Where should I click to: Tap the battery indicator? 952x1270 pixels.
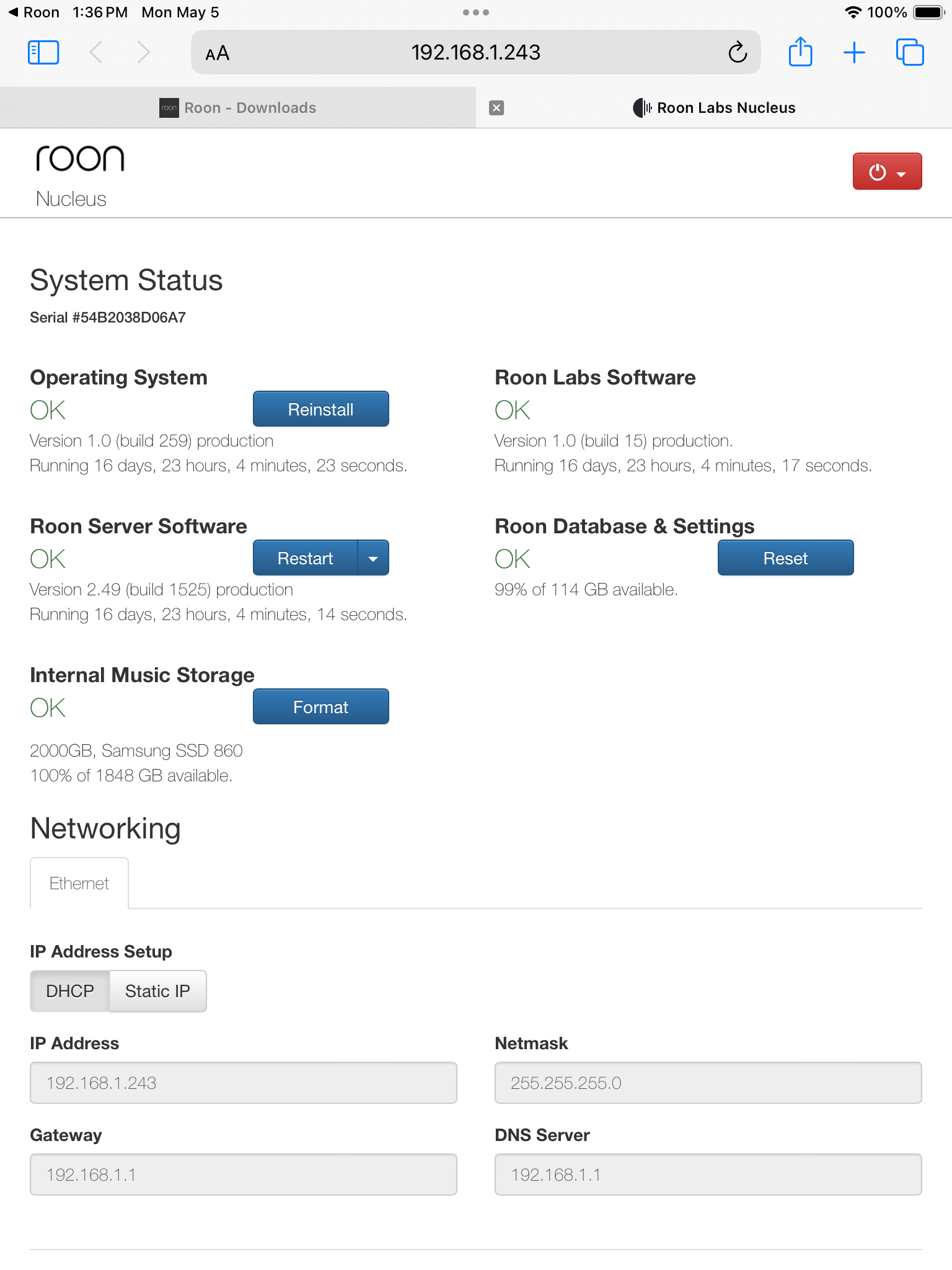tap(929, 12)
